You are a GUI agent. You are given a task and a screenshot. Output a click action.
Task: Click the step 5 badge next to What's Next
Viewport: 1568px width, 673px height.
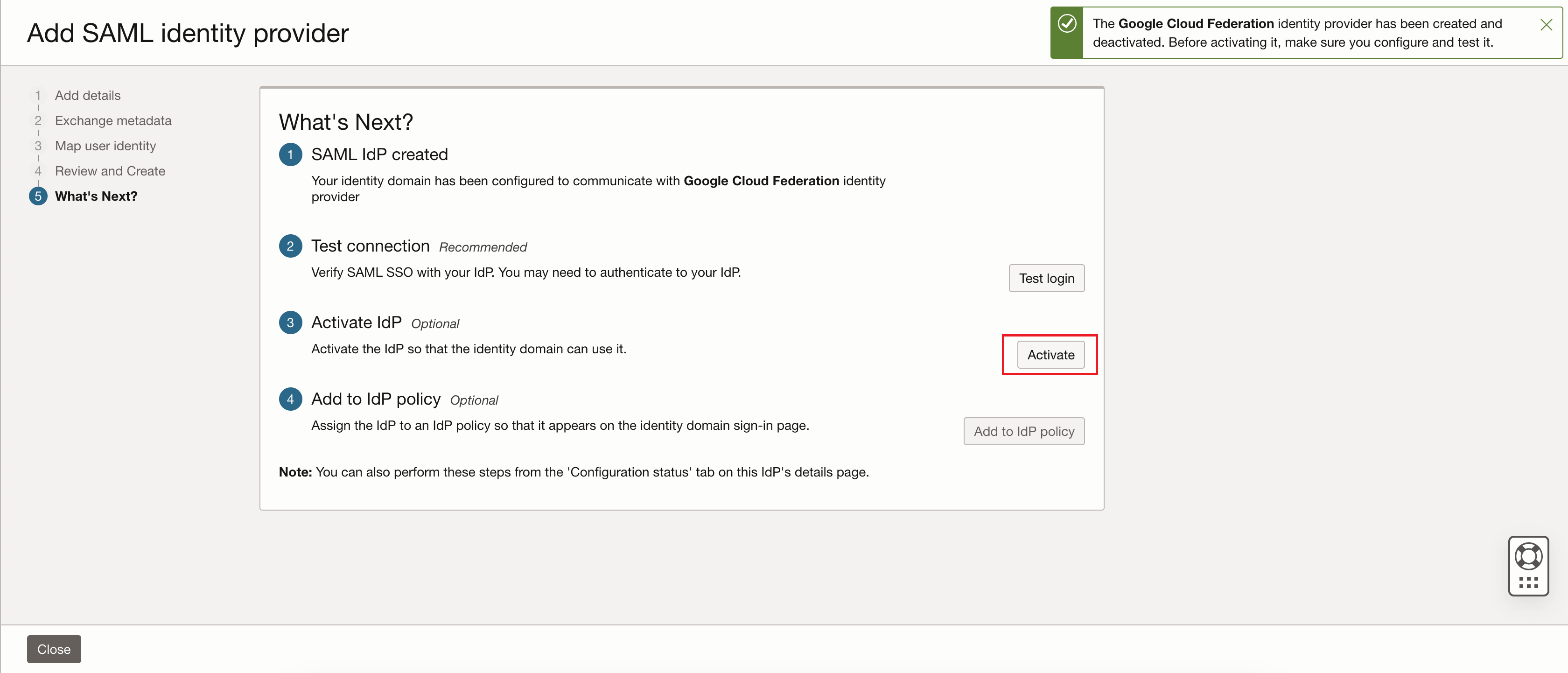38,196
